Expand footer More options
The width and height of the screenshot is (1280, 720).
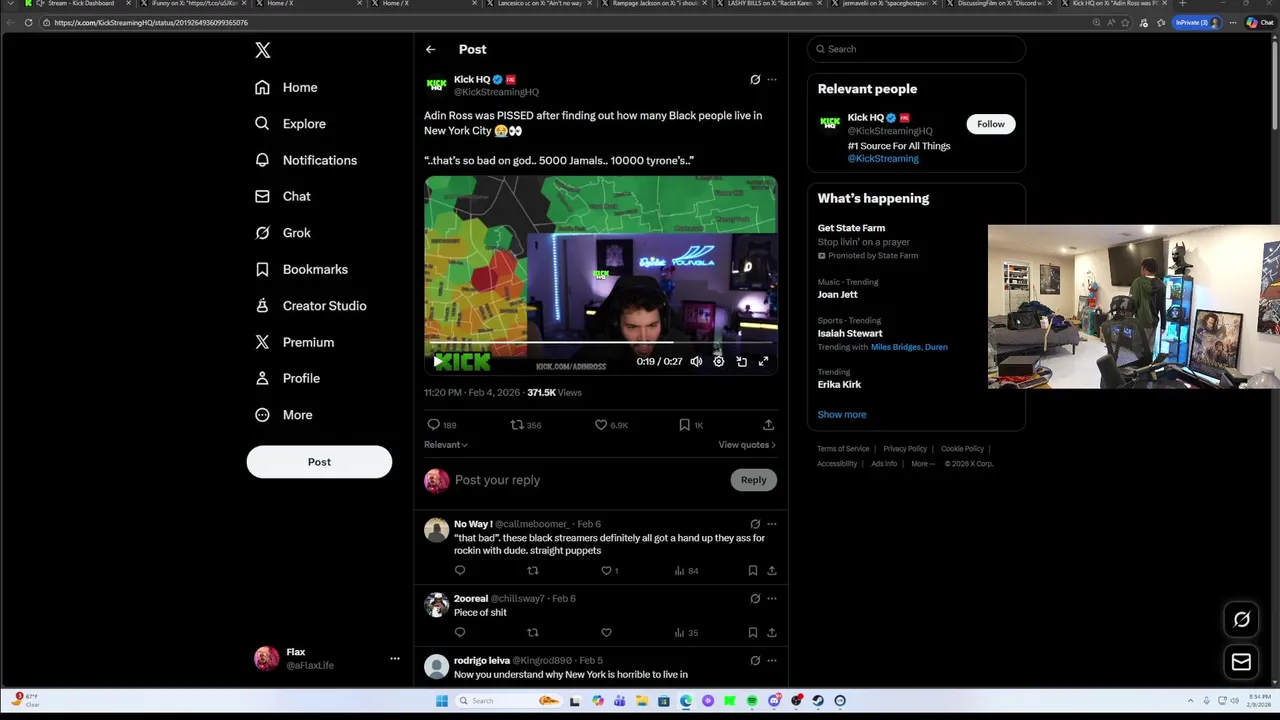(x=923, y=464)
